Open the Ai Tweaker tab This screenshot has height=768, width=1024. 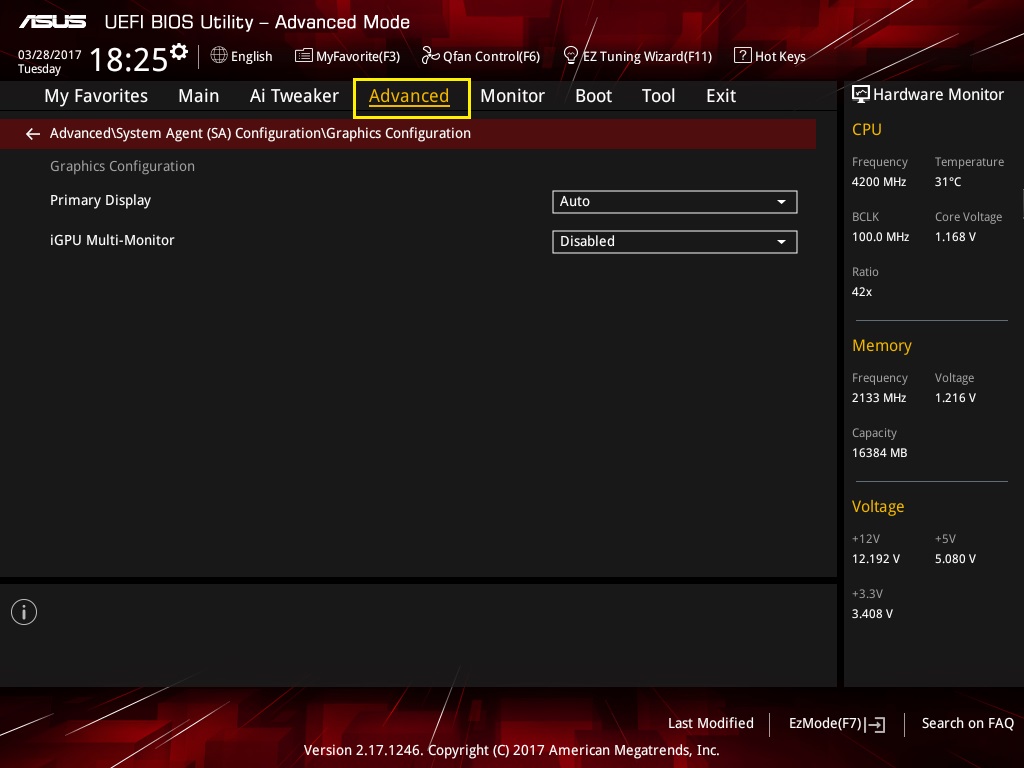(x=294, y=96)
